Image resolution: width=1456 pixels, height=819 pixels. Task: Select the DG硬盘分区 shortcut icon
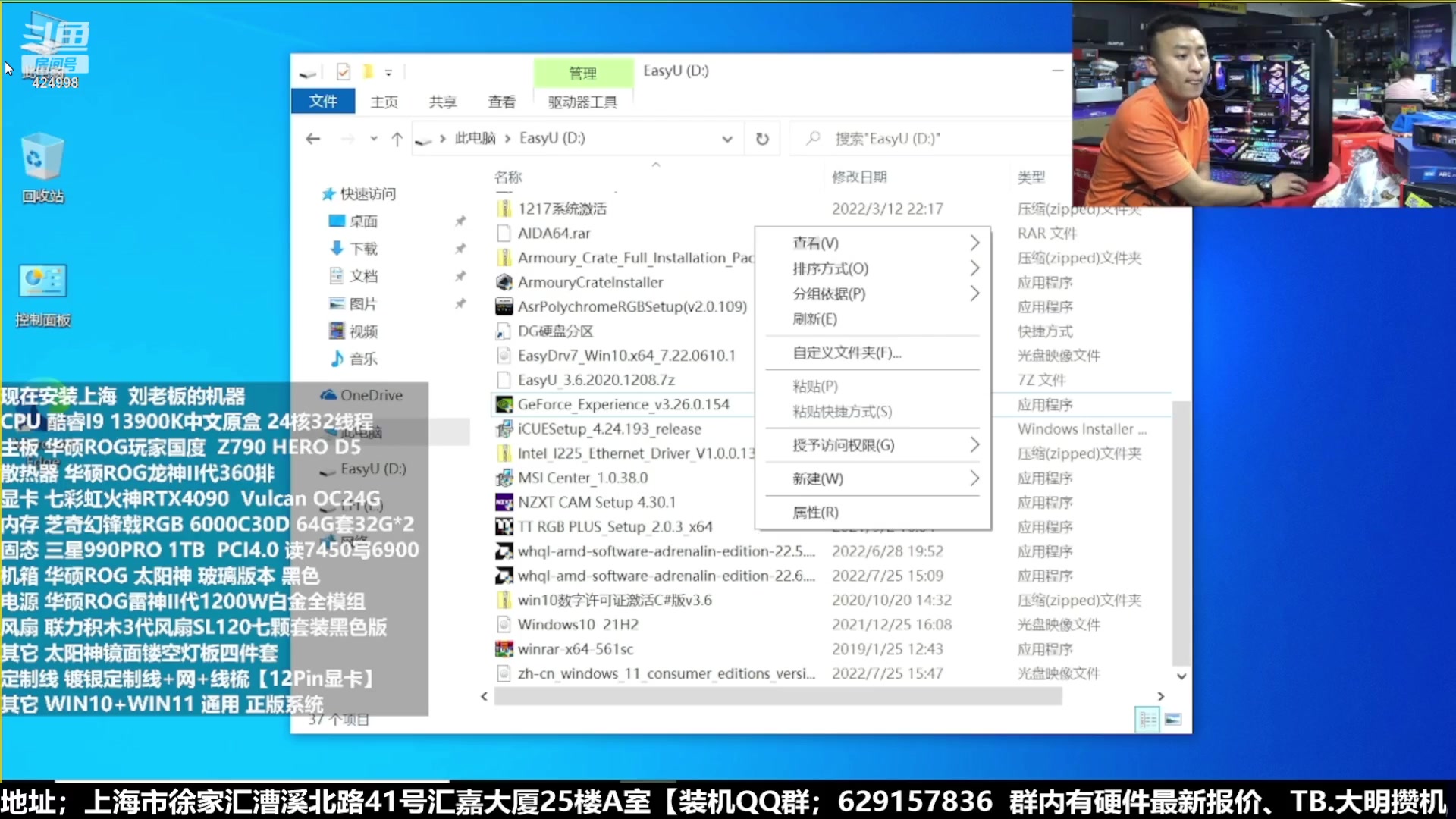click(x=504, y=331)
